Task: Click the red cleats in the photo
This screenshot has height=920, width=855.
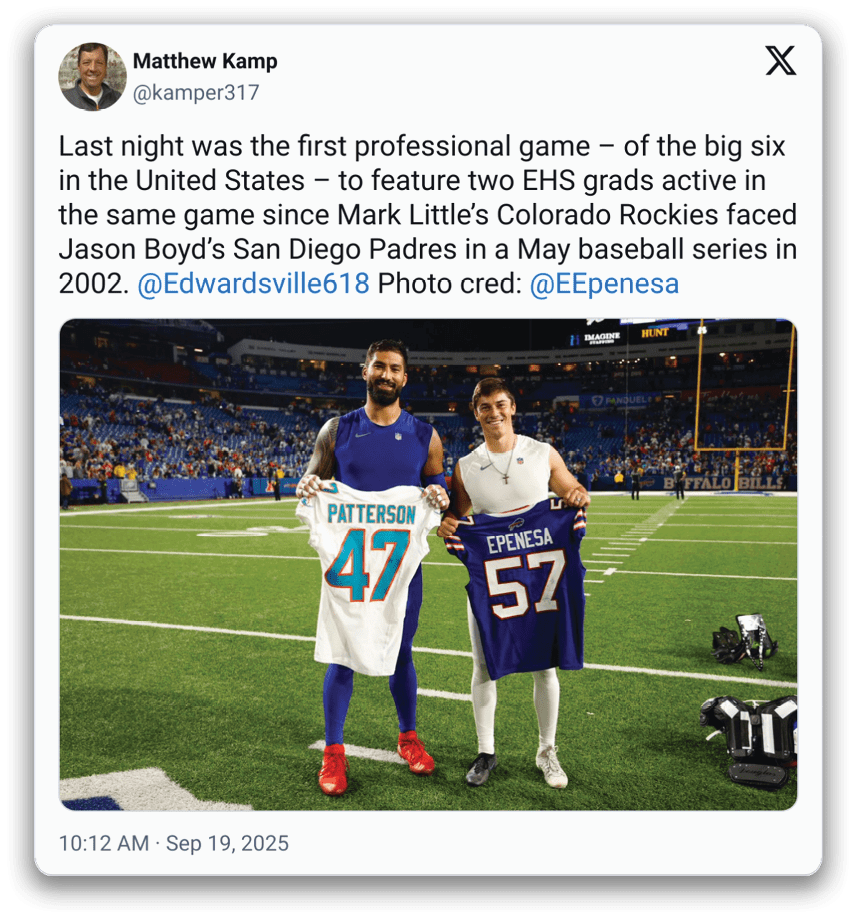Action: [x=375, y=762]
